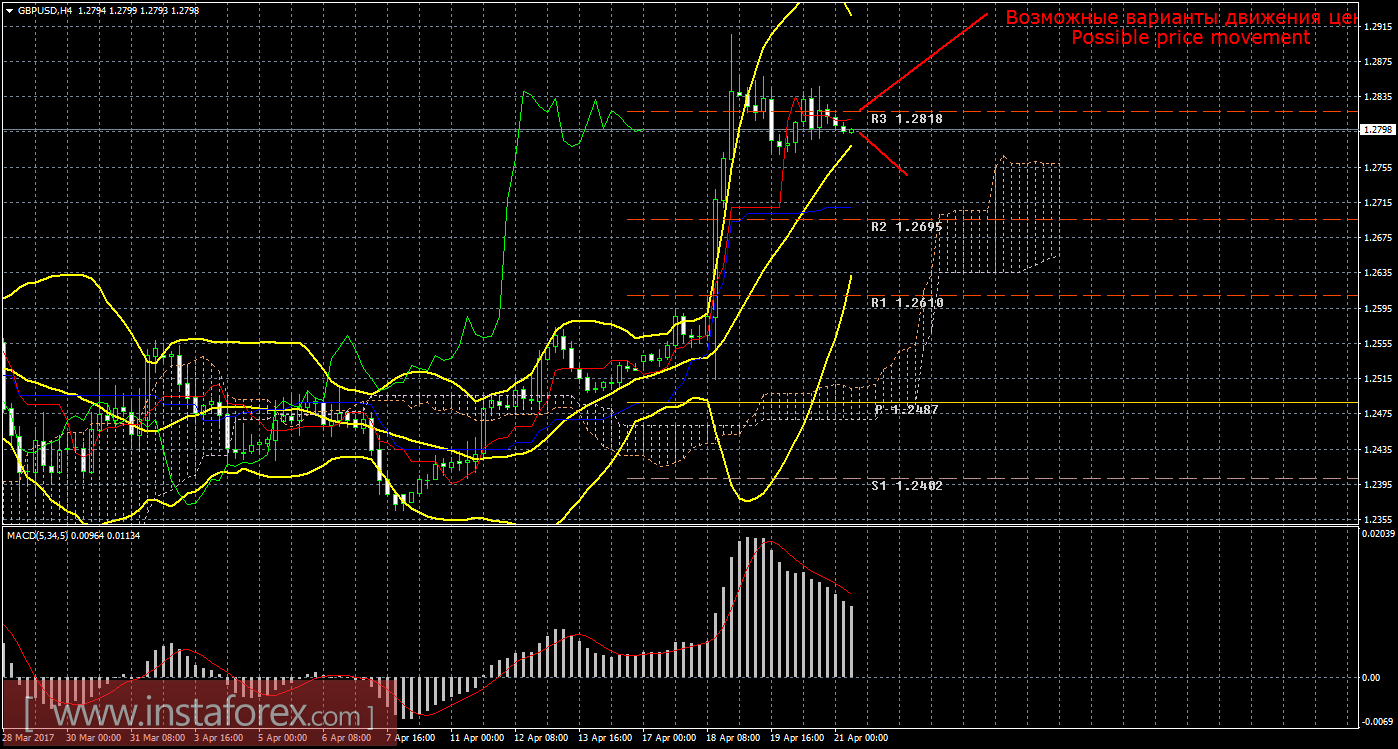Click the 'Possible price movement' annotation text

tap(1190, 38)
